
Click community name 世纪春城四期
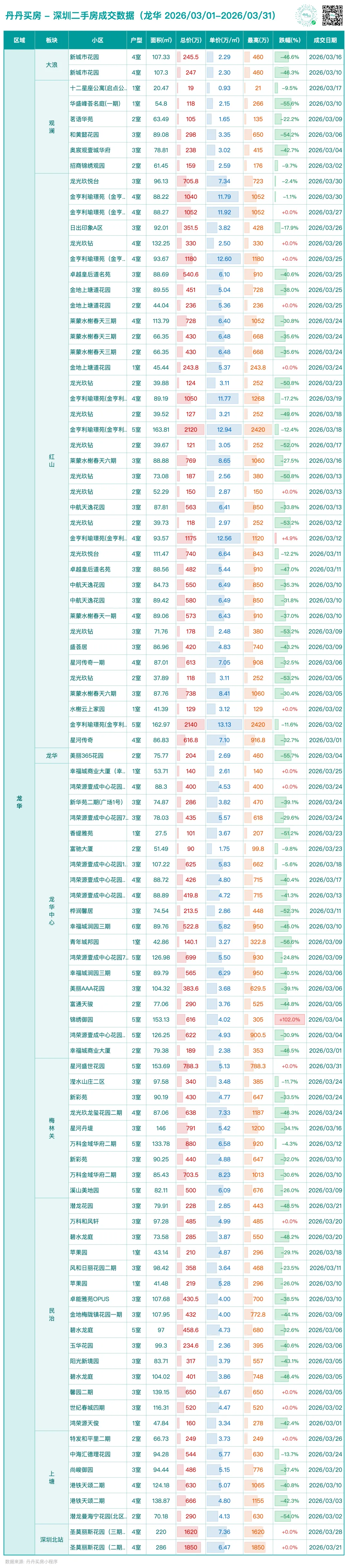click(87, 1407)
